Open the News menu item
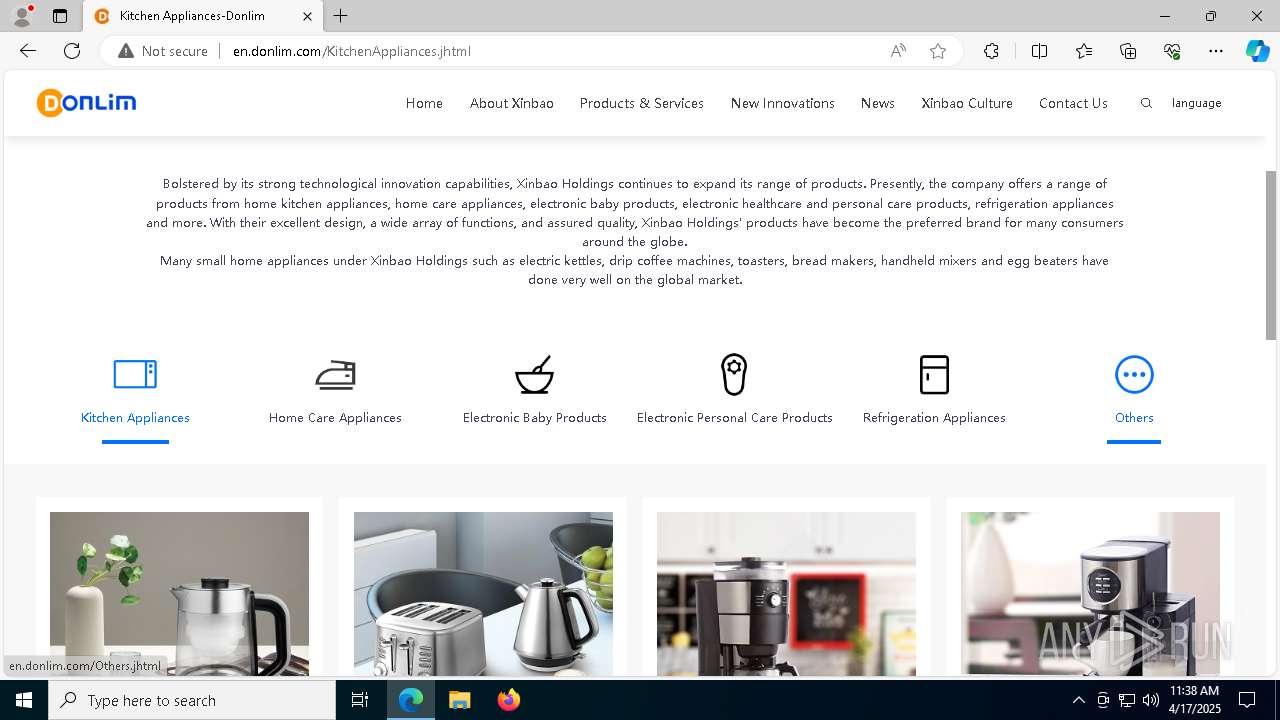This screenshot has width=1280, height=720. tap(878, 103)
